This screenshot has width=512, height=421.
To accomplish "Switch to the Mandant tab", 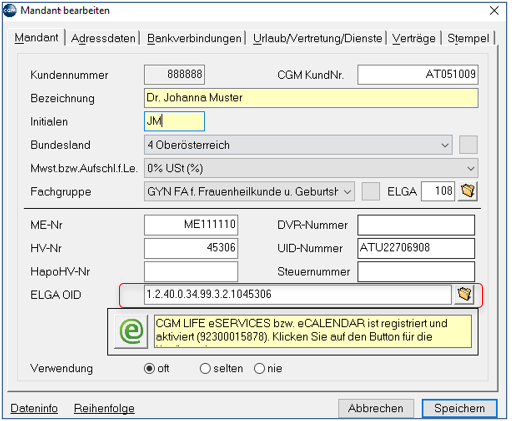I will click(36, 38).
